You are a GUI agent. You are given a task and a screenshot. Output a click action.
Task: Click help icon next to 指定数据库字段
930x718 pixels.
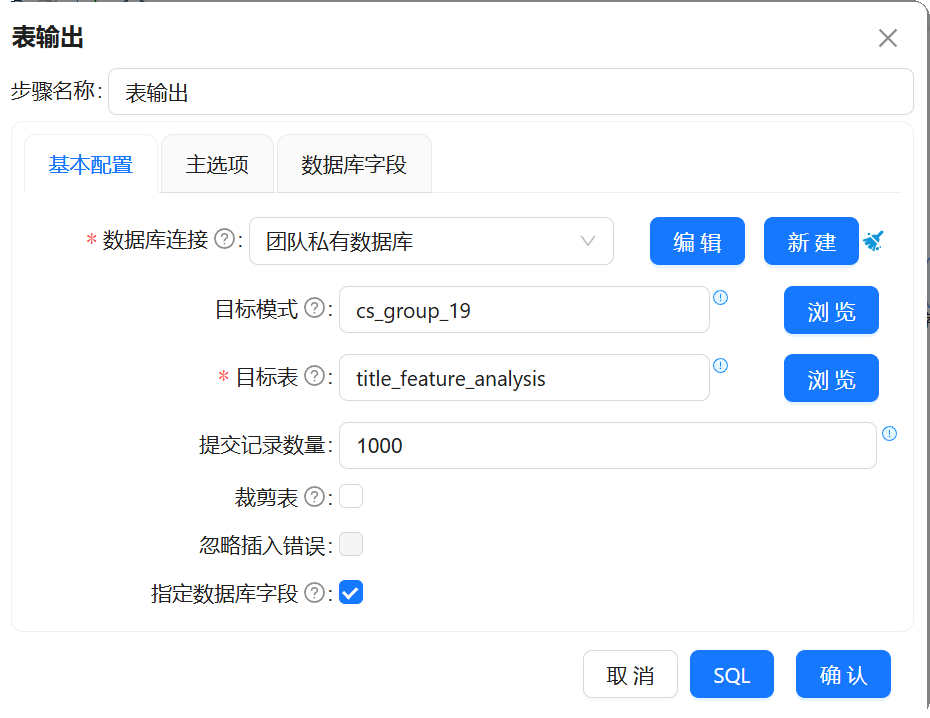click(x=314, y=592)
